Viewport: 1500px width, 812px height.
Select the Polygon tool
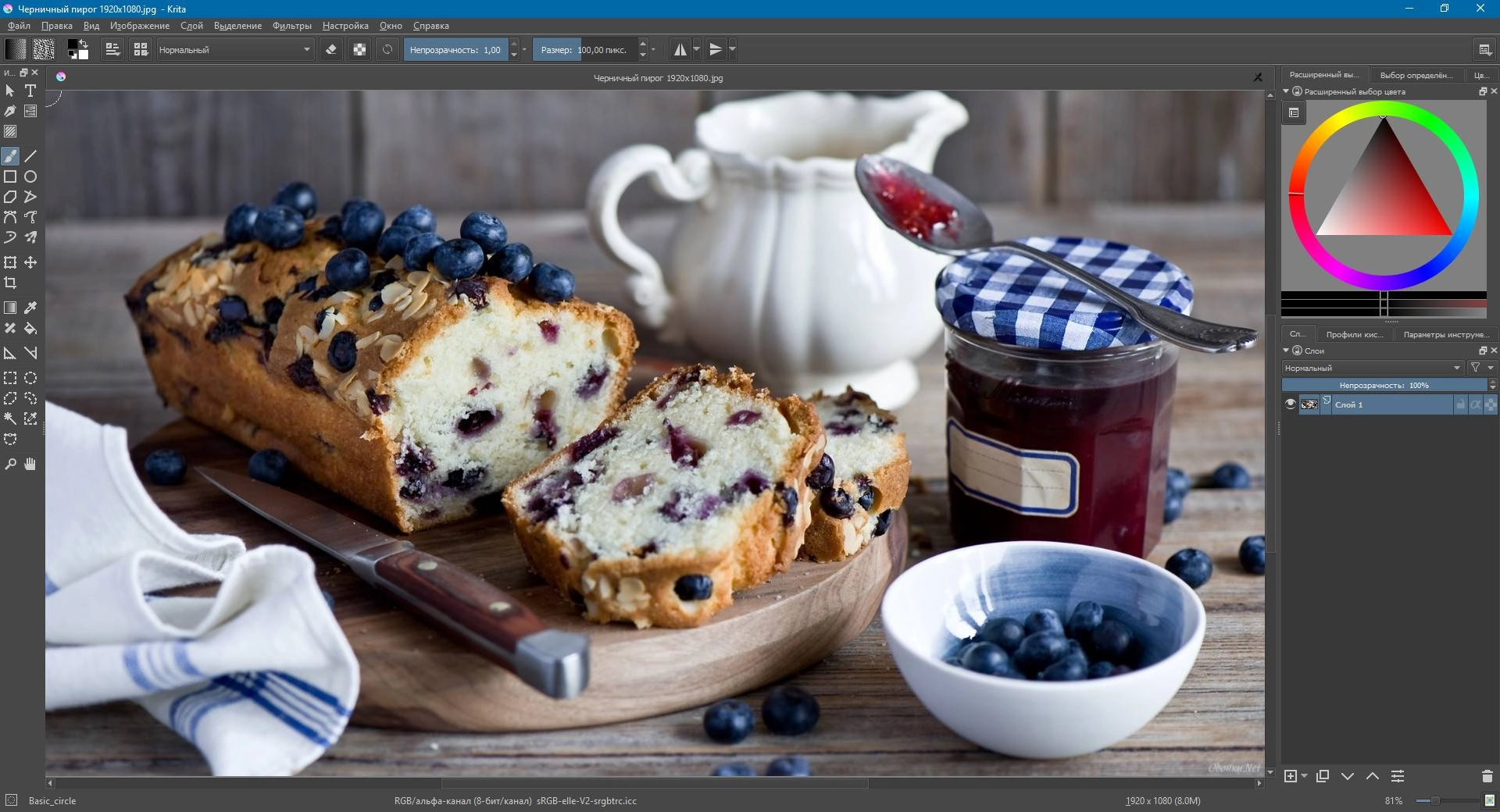10,197
